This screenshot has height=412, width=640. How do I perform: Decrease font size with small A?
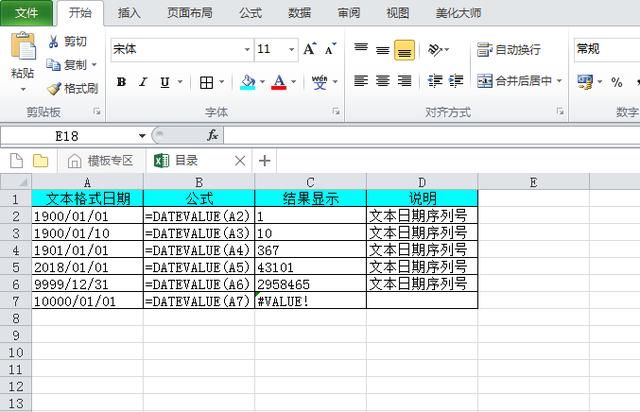(330, 49)
